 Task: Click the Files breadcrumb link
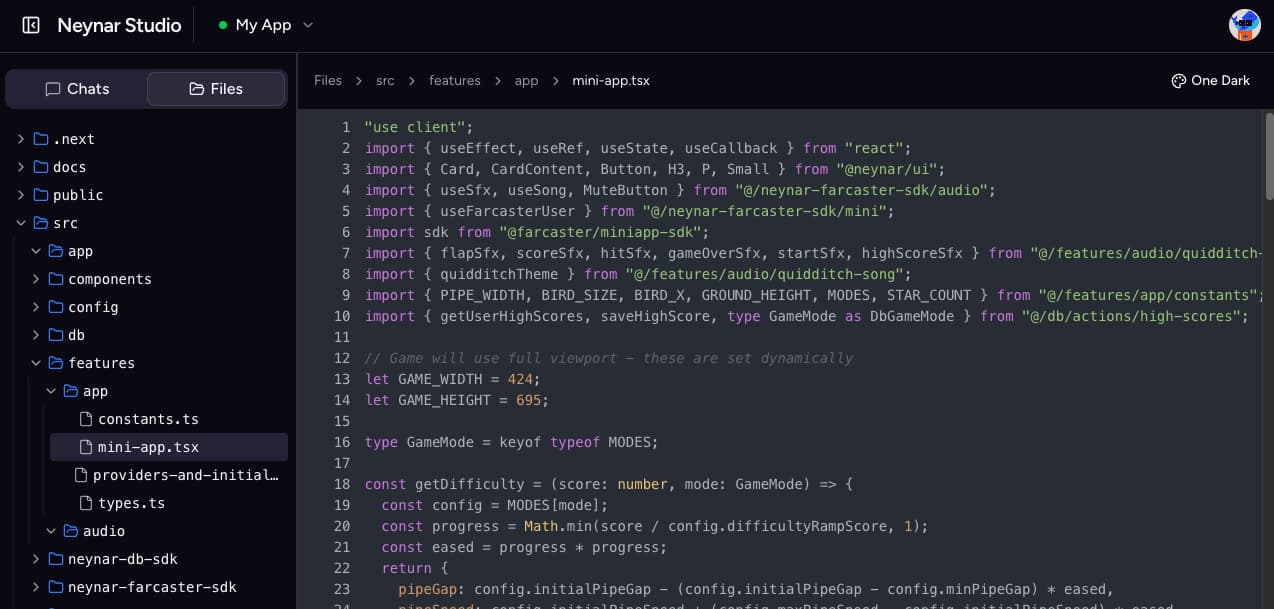click(328, 81)
